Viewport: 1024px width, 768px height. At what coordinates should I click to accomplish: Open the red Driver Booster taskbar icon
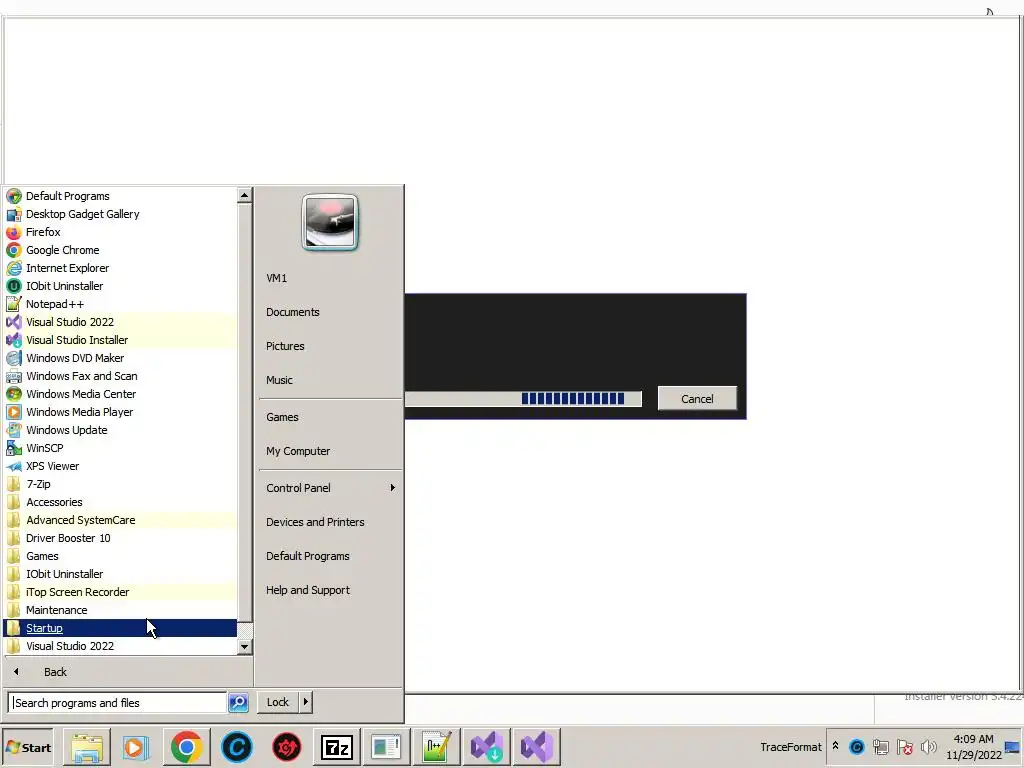coord(287,747)
